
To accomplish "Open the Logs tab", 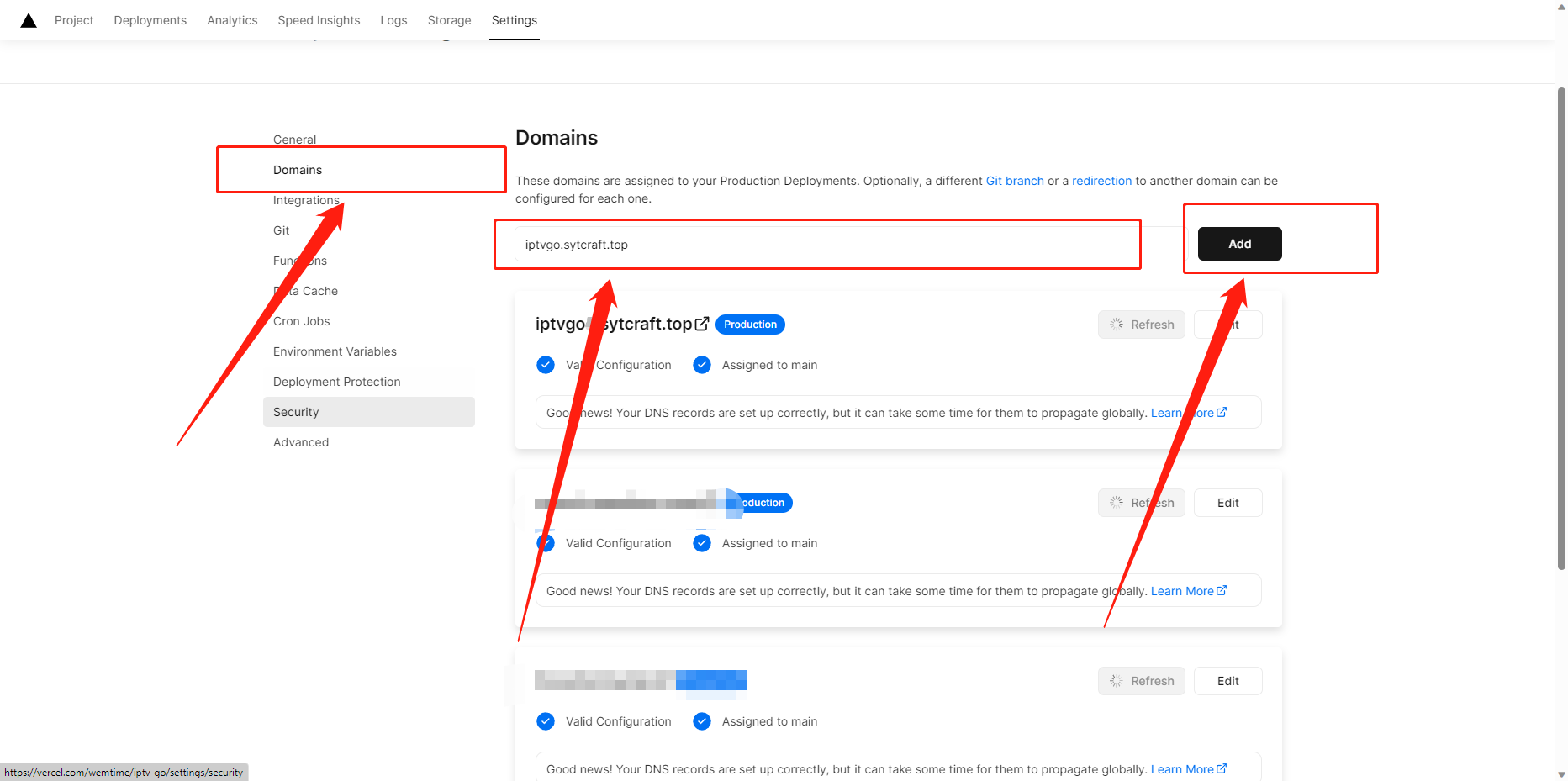I will 393,20.
